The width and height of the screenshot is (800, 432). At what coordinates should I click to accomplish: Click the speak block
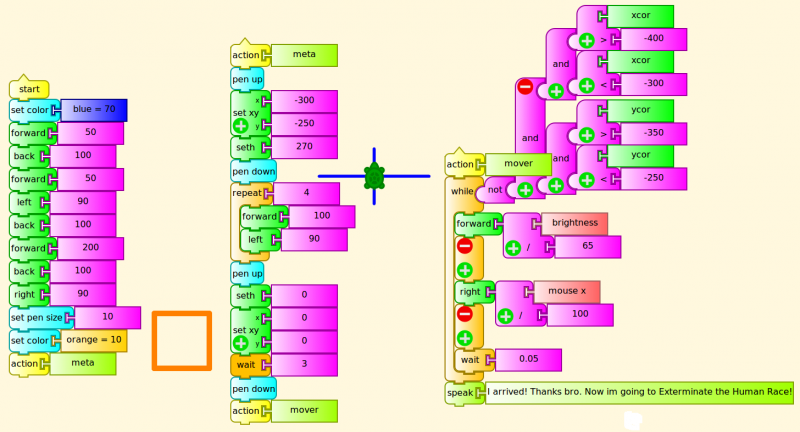click(x=463, y=393)
